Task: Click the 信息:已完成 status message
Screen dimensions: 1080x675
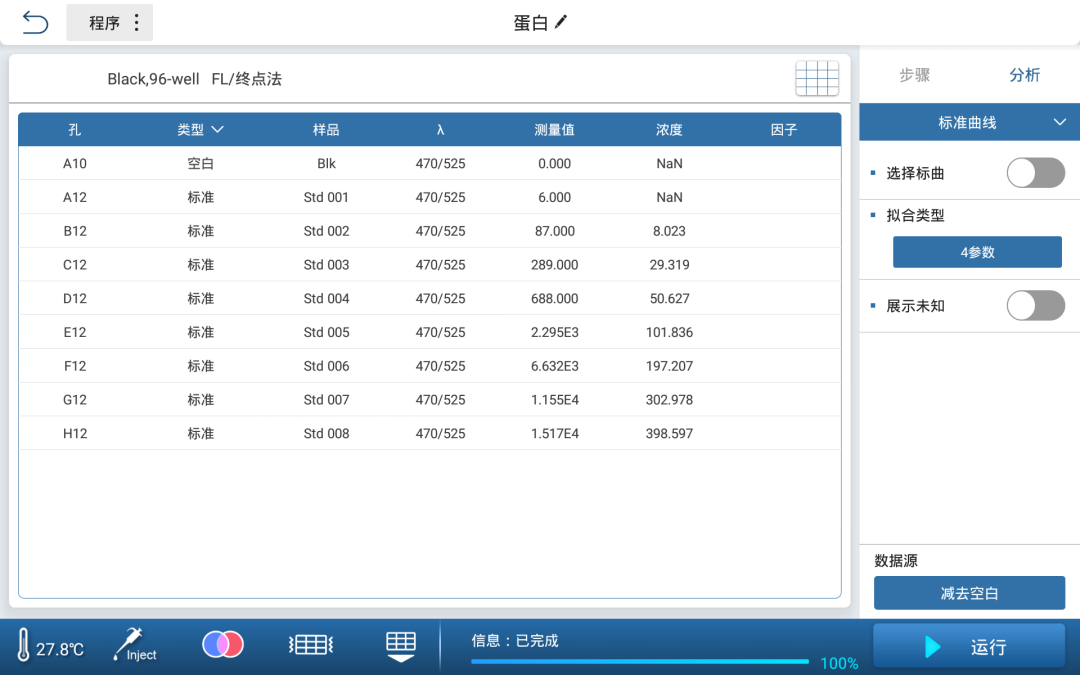Action: point(515,641)
